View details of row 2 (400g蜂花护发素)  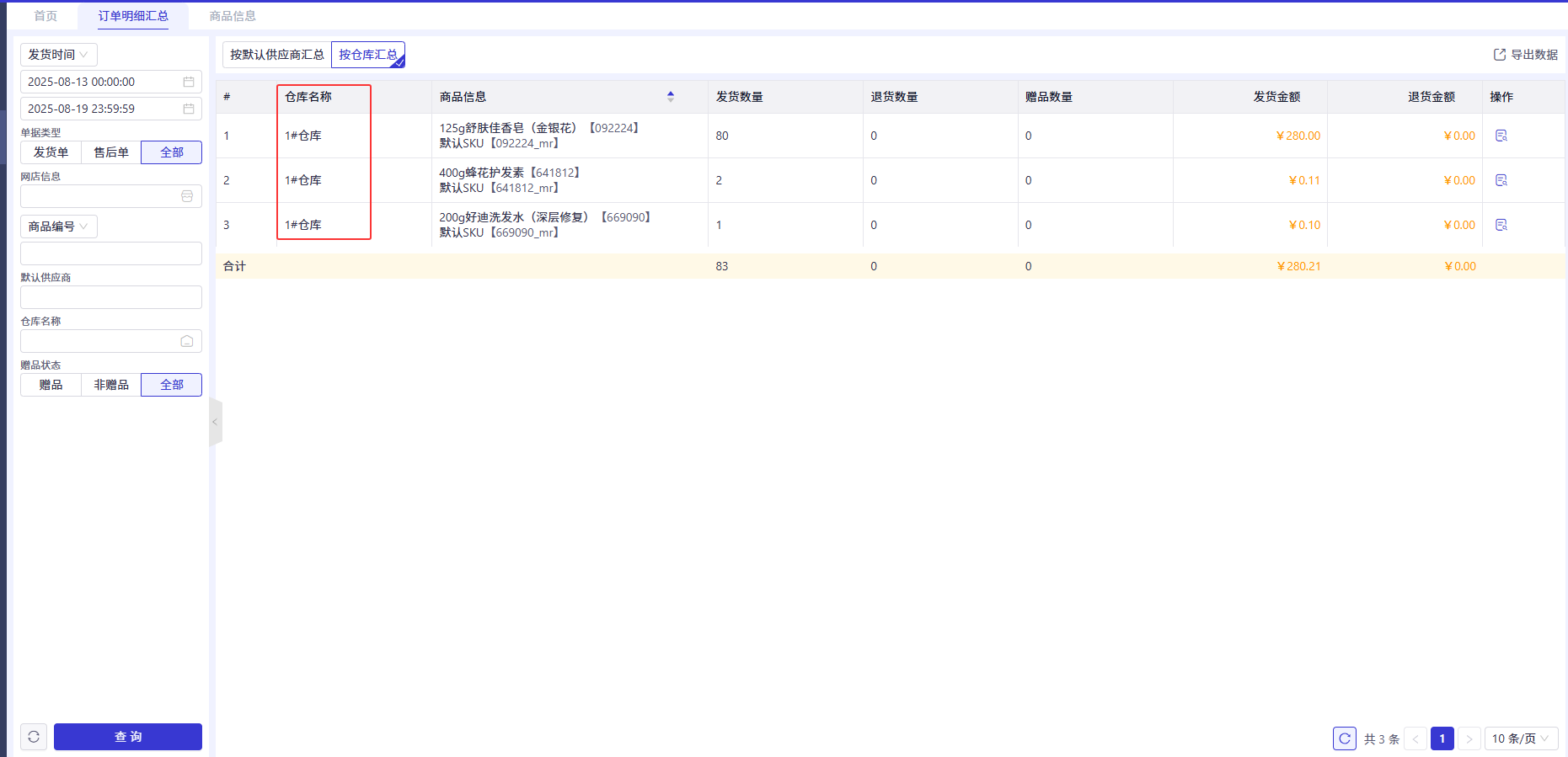pyautogui.click(x=1501, y=180)
